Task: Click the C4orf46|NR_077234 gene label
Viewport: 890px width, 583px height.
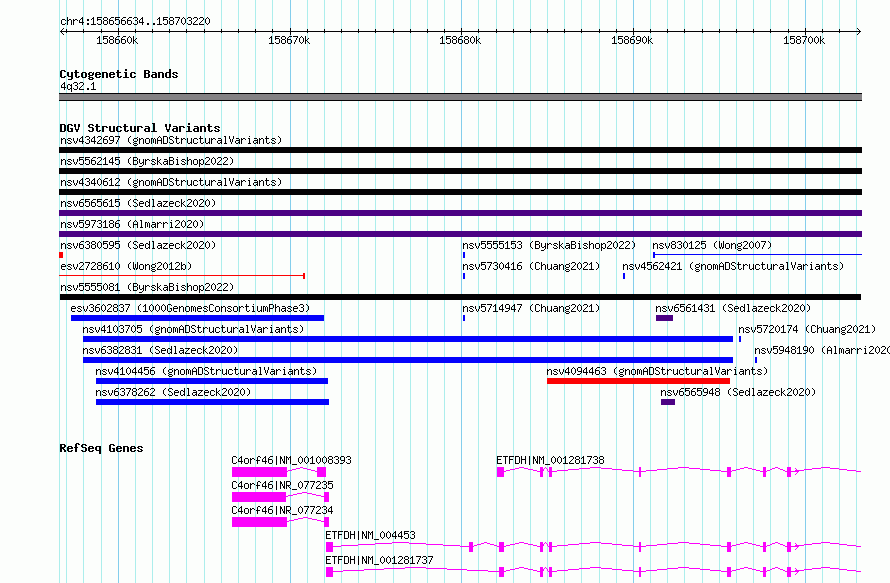Action: [282, 510]
